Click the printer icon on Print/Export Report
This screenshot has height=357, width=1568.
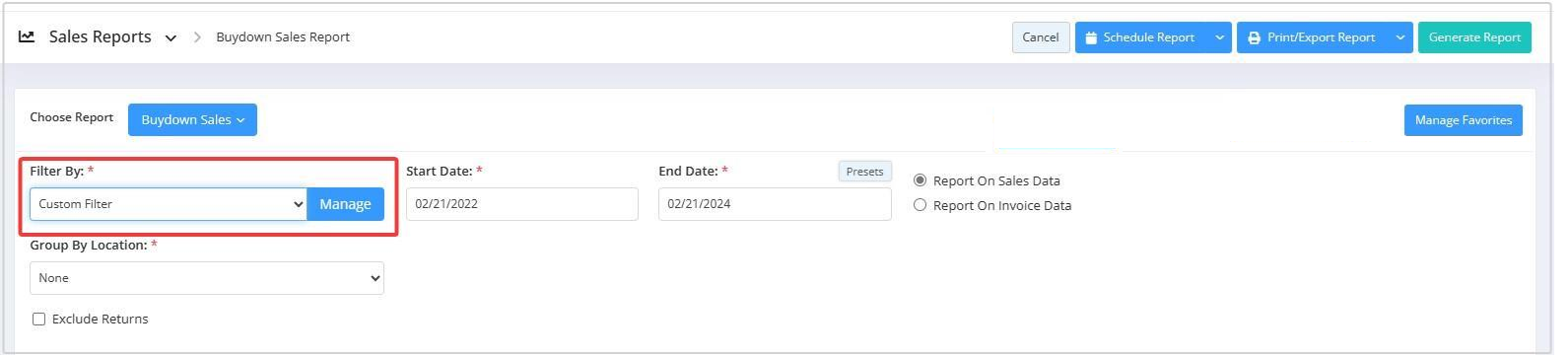pos(1254,38)
